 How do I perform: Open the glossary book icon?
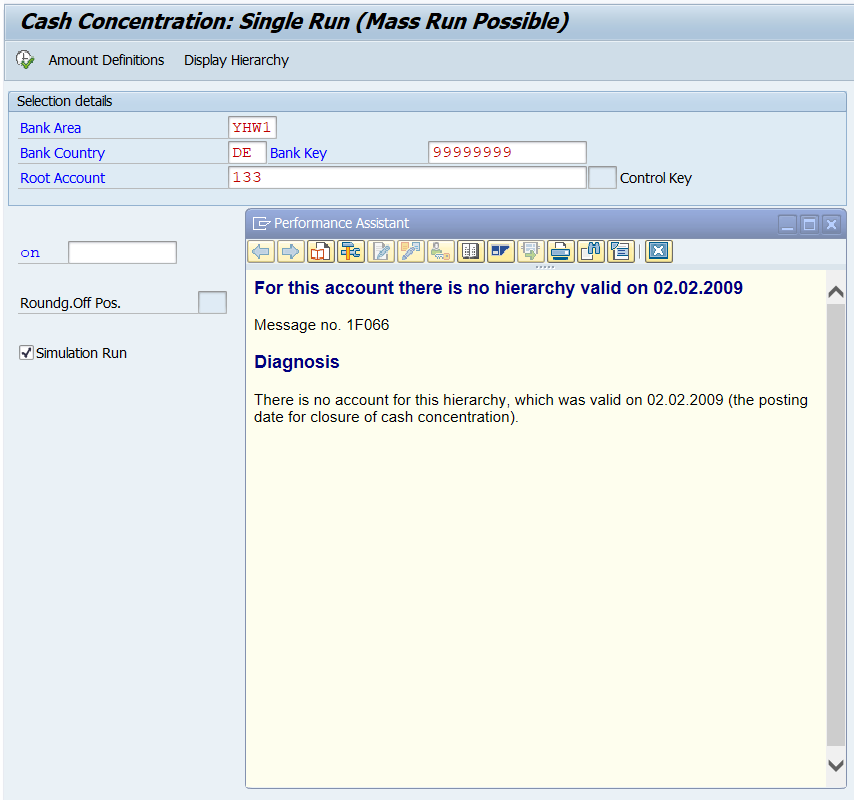point(471,252)
